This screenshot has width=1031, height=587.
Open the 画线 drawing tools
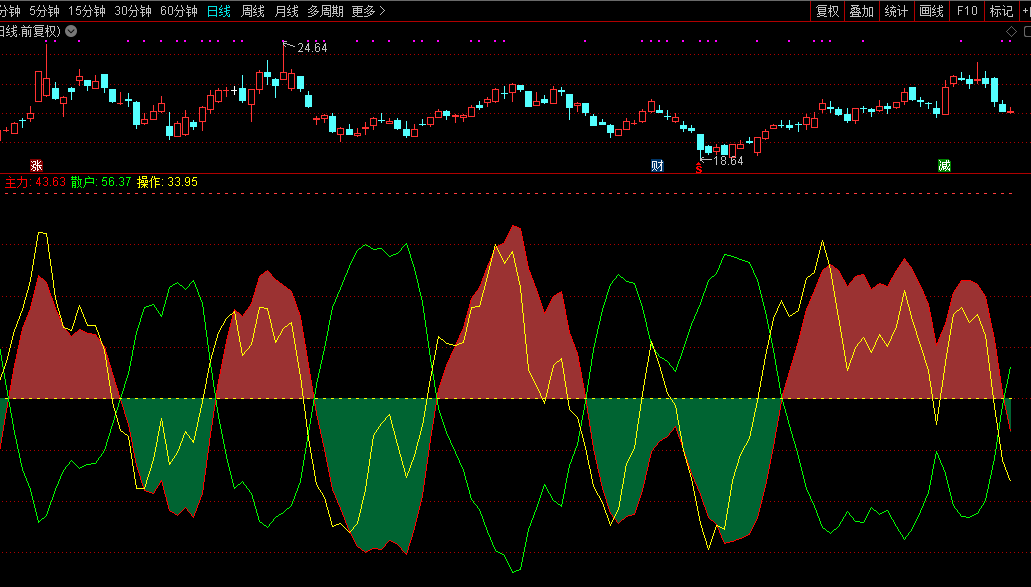[931, 11]
